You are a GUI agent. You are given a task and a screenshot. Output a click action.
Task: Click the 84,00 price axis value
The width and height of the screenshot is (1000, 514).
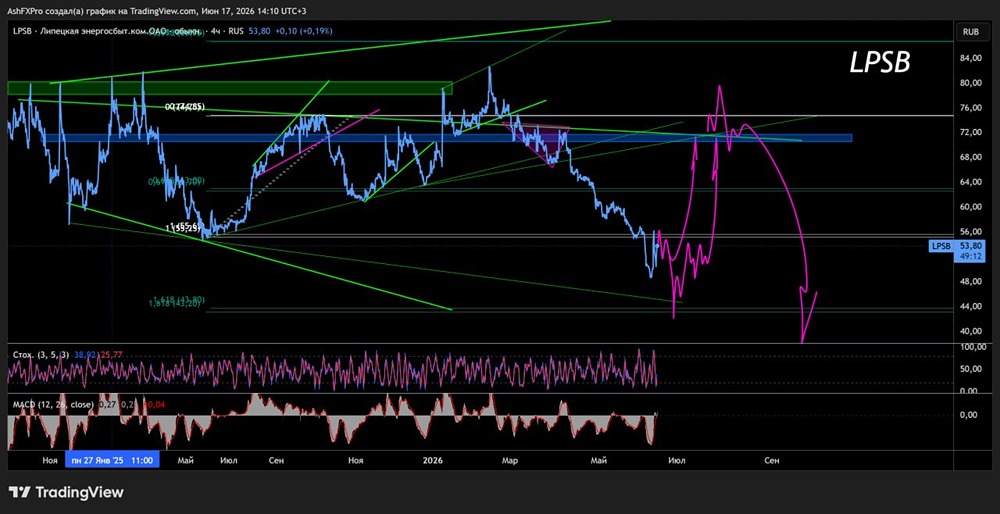pos(973,59)
